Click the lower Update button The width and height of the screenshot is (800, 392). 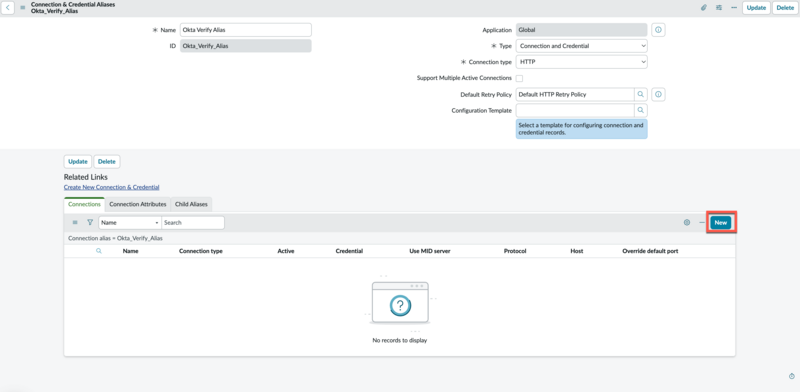coord(78,161)
